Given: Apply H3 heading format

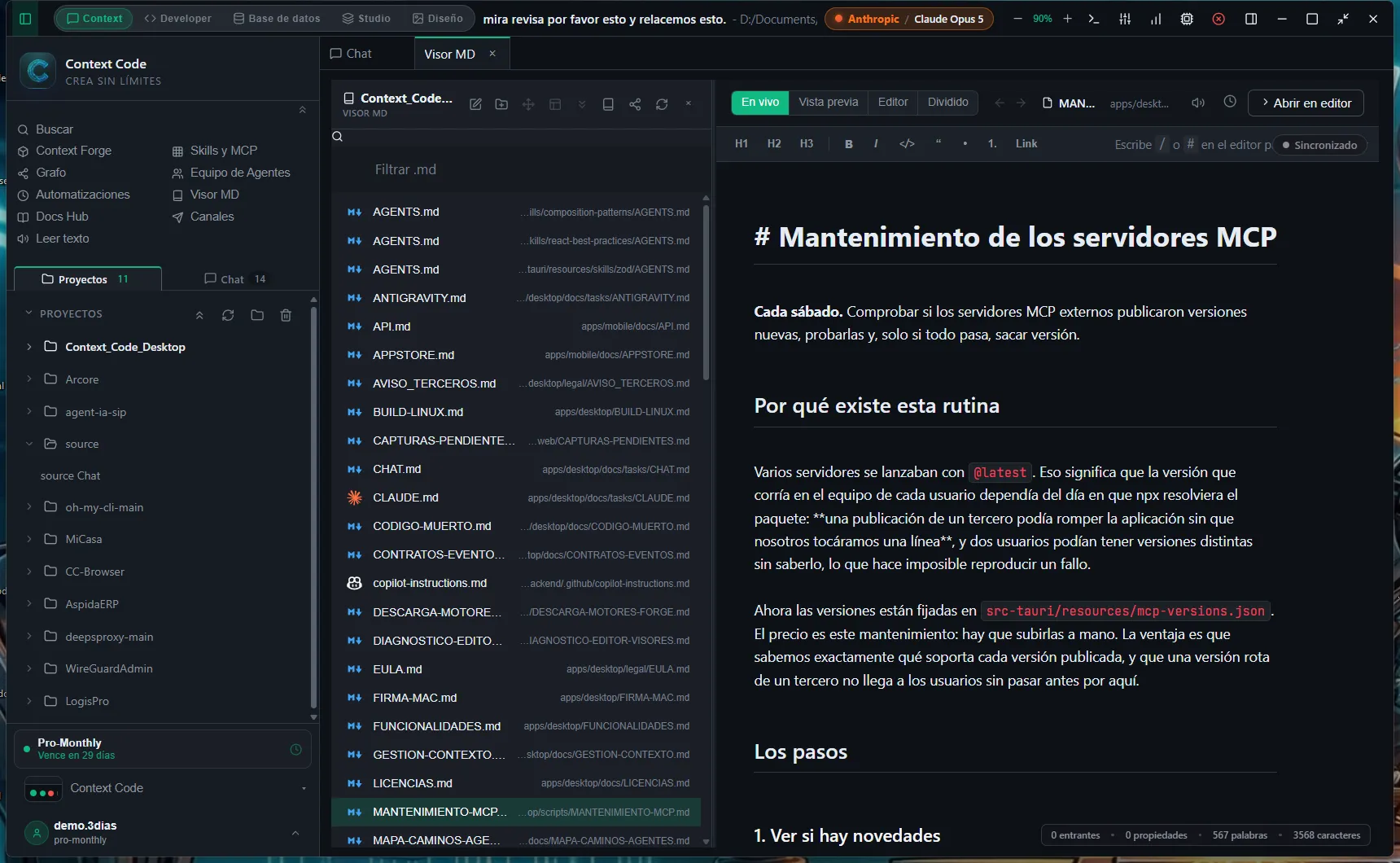Looking at the screenshot, I should (x=807, y=143).
